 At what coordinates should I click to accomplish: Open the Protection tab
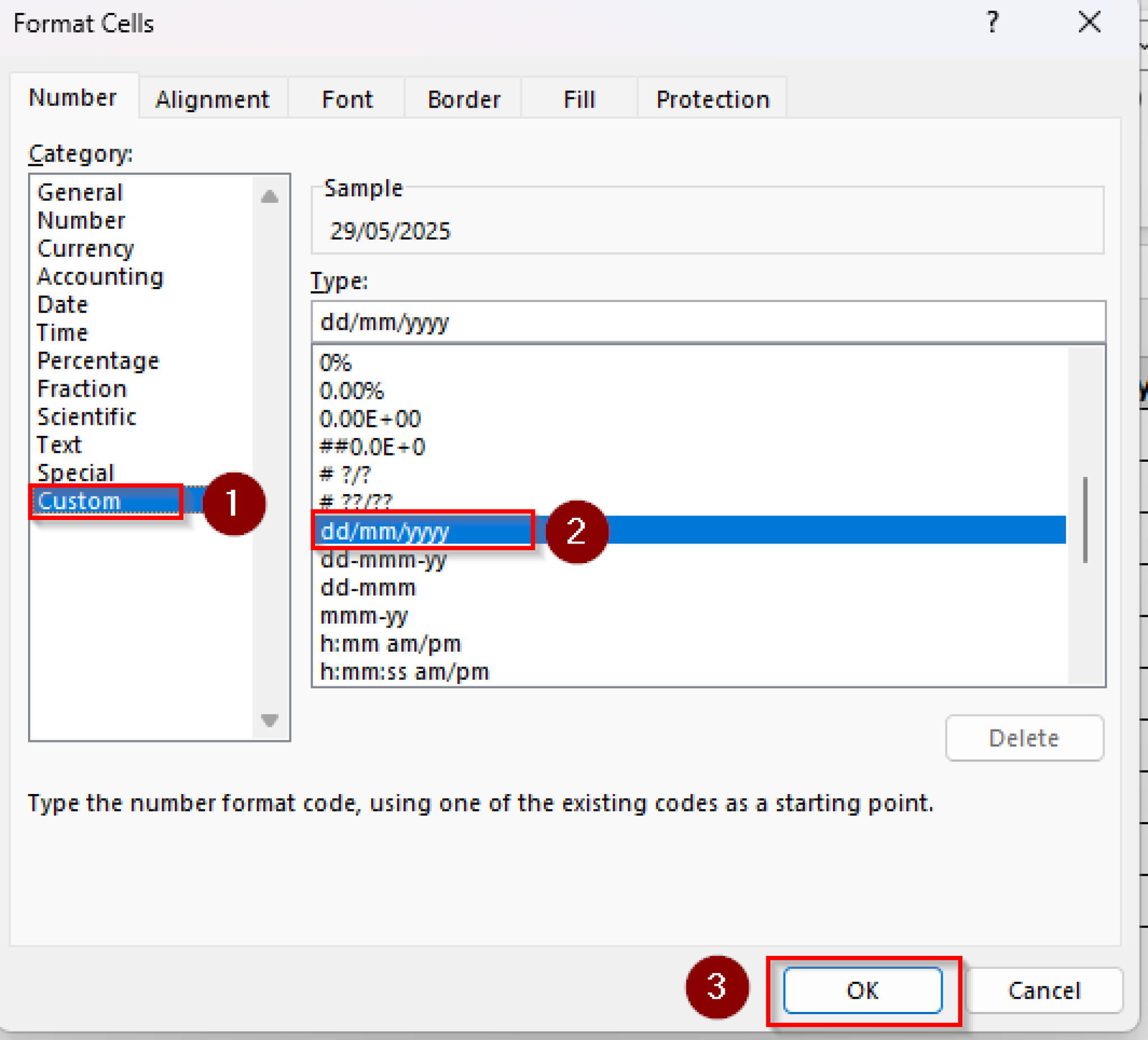coord(712,99)
